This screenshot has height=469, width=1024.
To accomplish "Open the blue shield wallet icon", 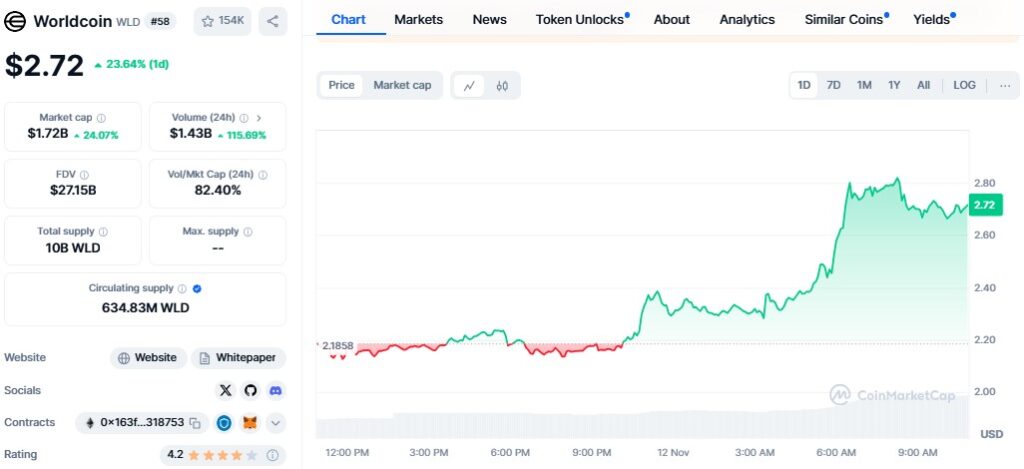I will tap(225, 423).
